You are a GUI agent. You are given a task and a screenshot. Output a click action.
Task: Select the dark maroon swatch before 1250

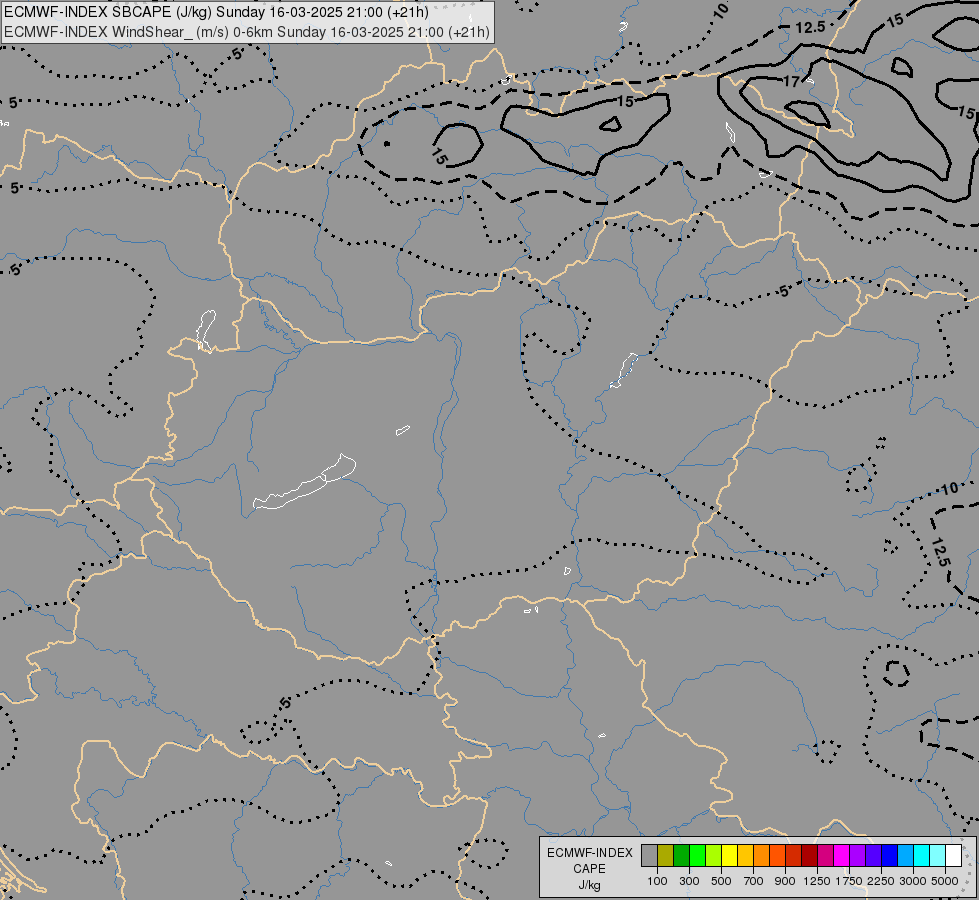click(810, 855)
